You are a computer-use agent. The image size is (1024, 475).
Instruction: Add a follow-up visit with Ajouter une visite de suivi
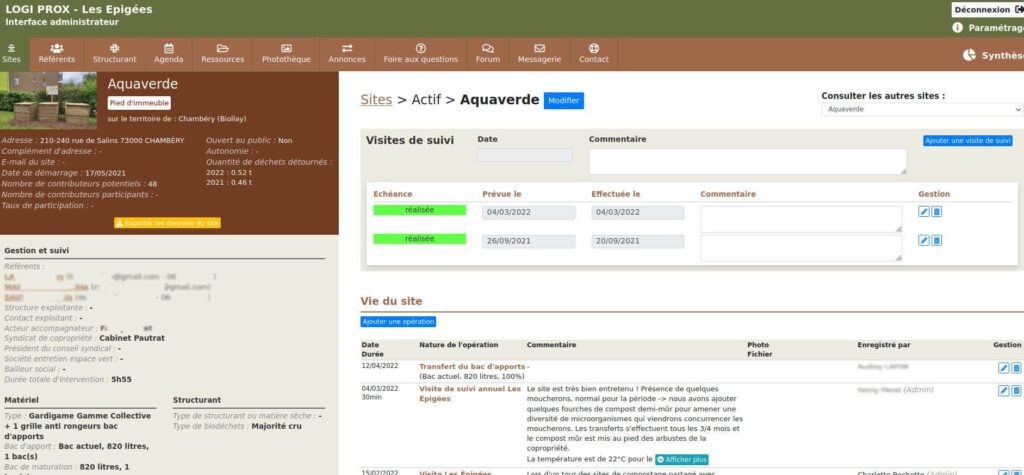click(x=967, y=141)
